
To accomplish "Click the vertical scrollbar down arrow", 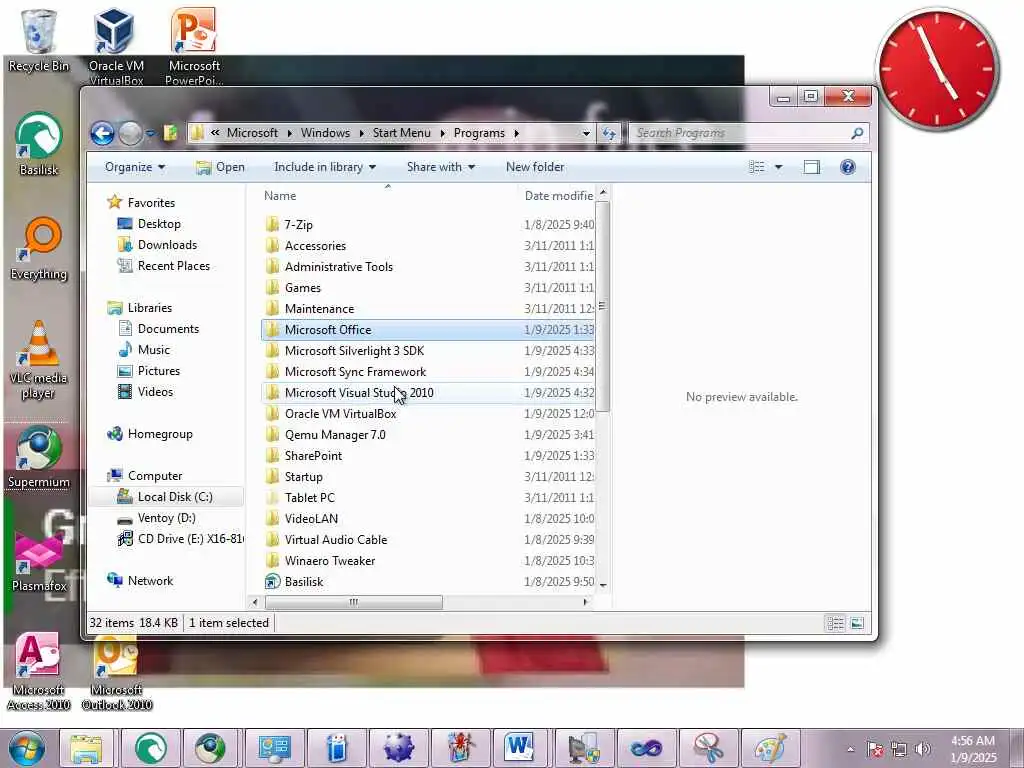I will [603, 585].
